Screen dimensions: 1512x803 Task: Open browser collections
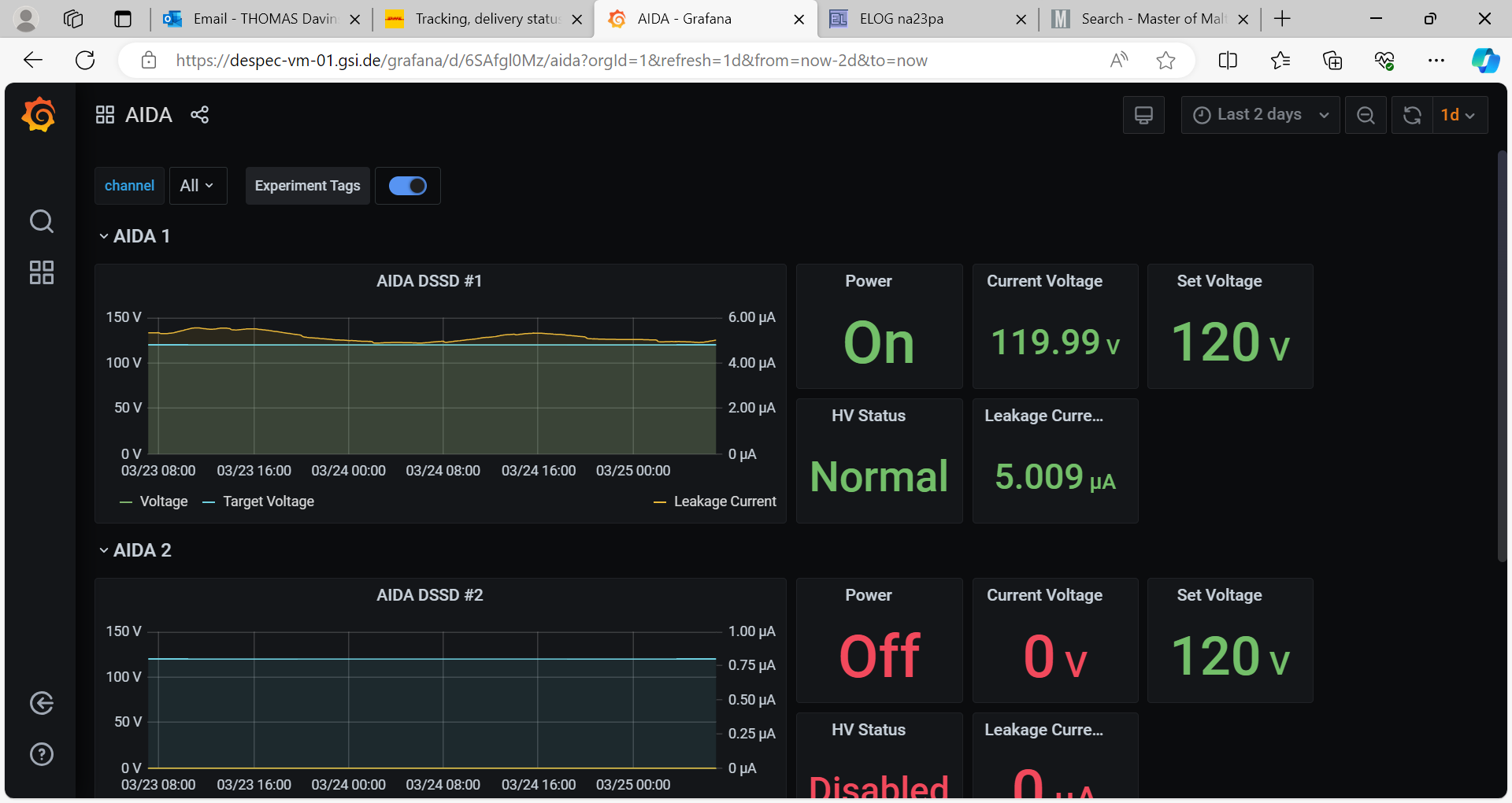(x=1332, y=60)
